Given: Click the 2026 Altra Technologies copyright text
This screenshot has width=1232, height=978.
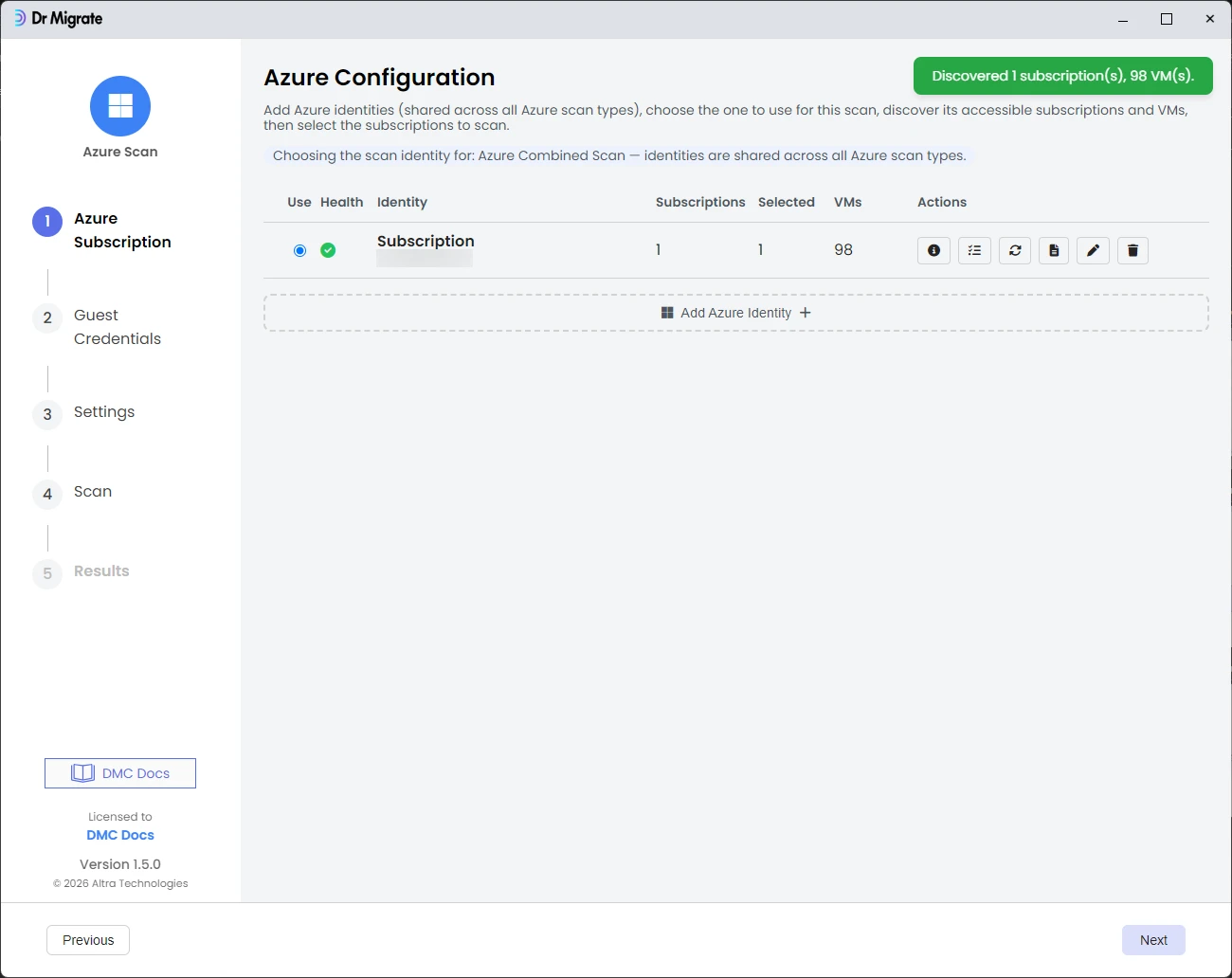Looking at the screenshot, I should tap(120, 883).
